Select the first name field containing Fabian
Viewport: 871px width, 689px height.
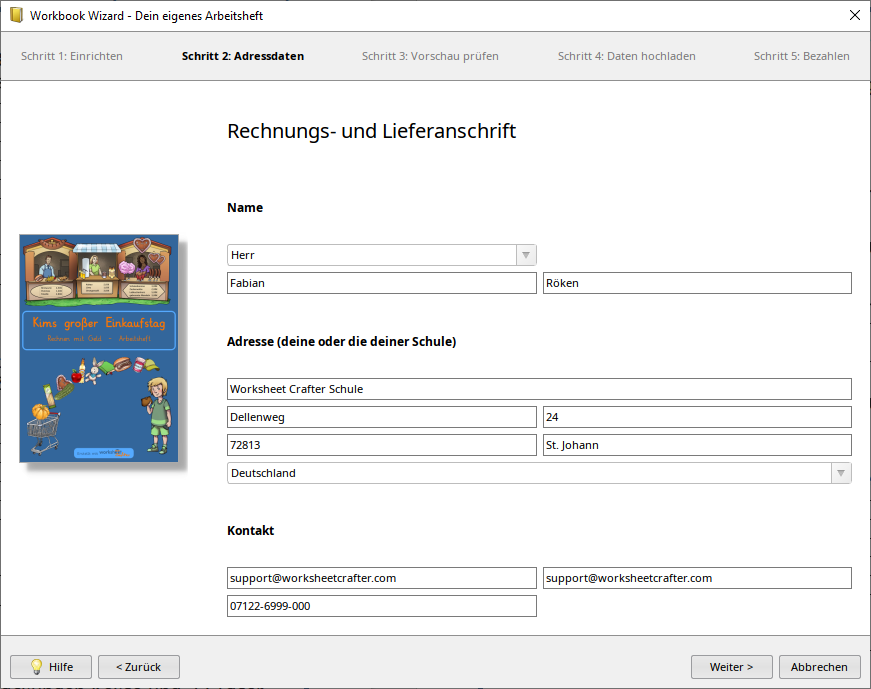pos(381,283)
